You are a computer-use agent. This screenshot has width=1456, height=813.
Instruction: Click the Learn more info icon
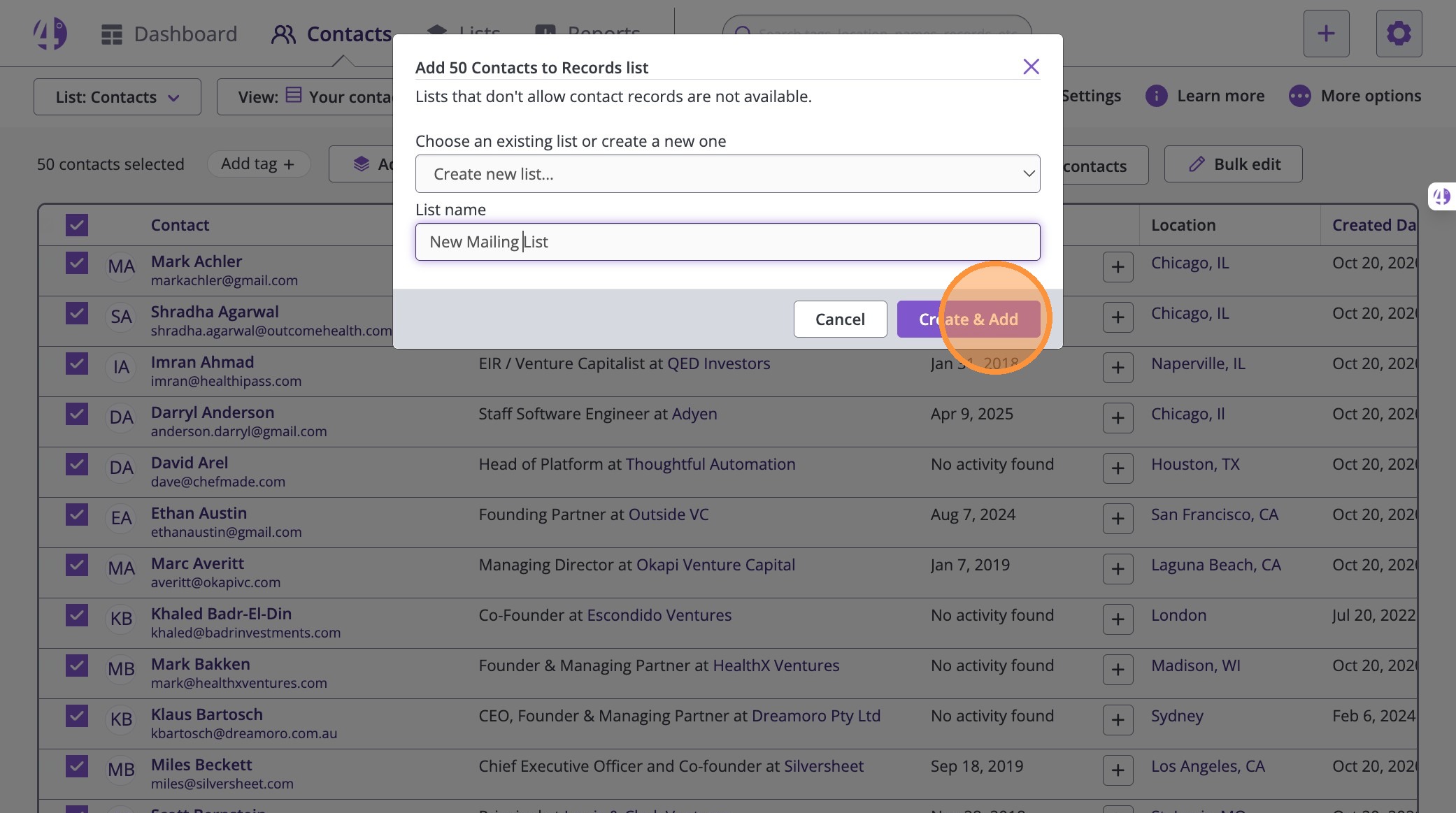(1156, 96)
